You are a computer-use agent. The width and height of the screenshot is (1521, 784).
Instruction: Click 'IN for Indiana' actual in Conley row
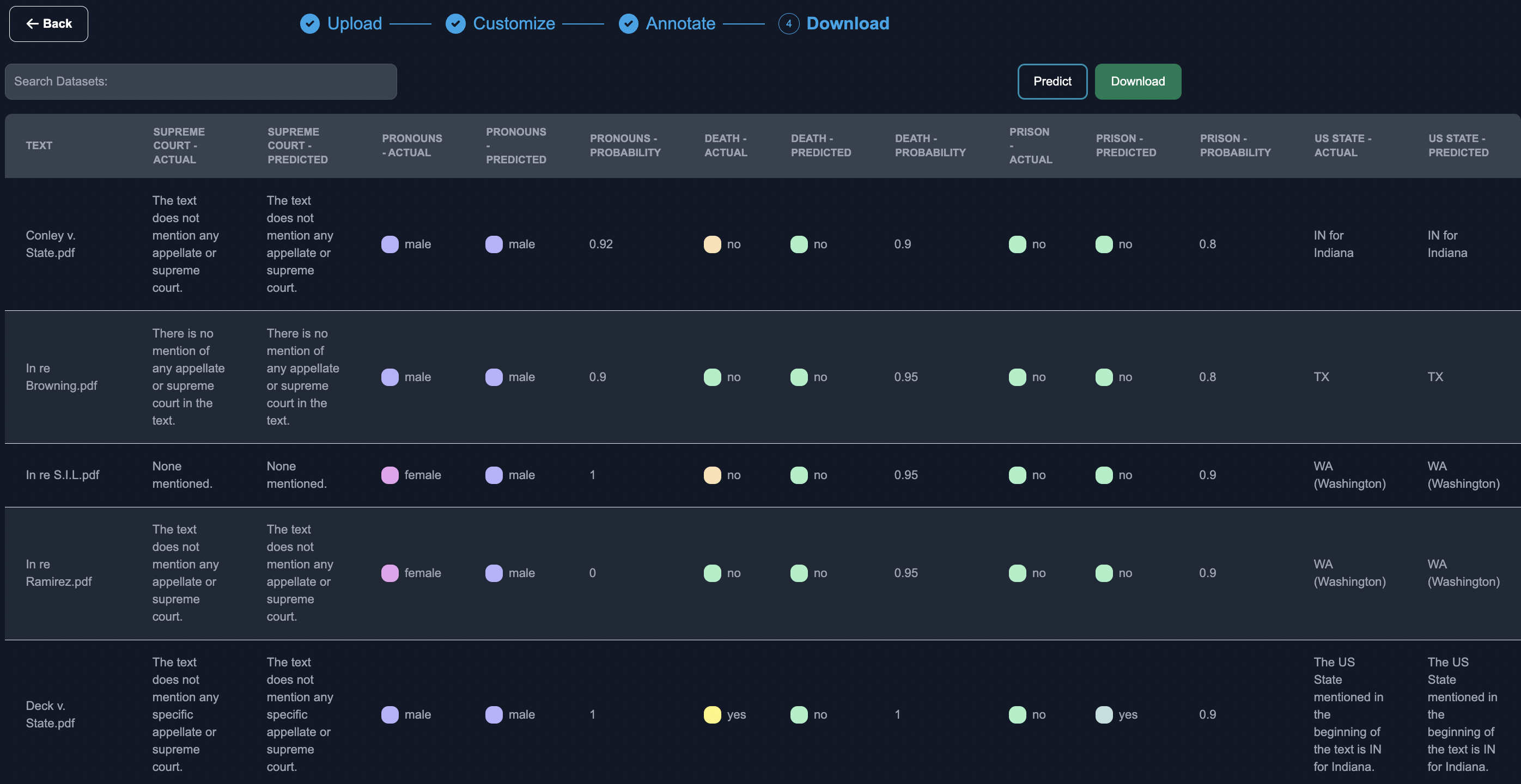click(1333, 244)
